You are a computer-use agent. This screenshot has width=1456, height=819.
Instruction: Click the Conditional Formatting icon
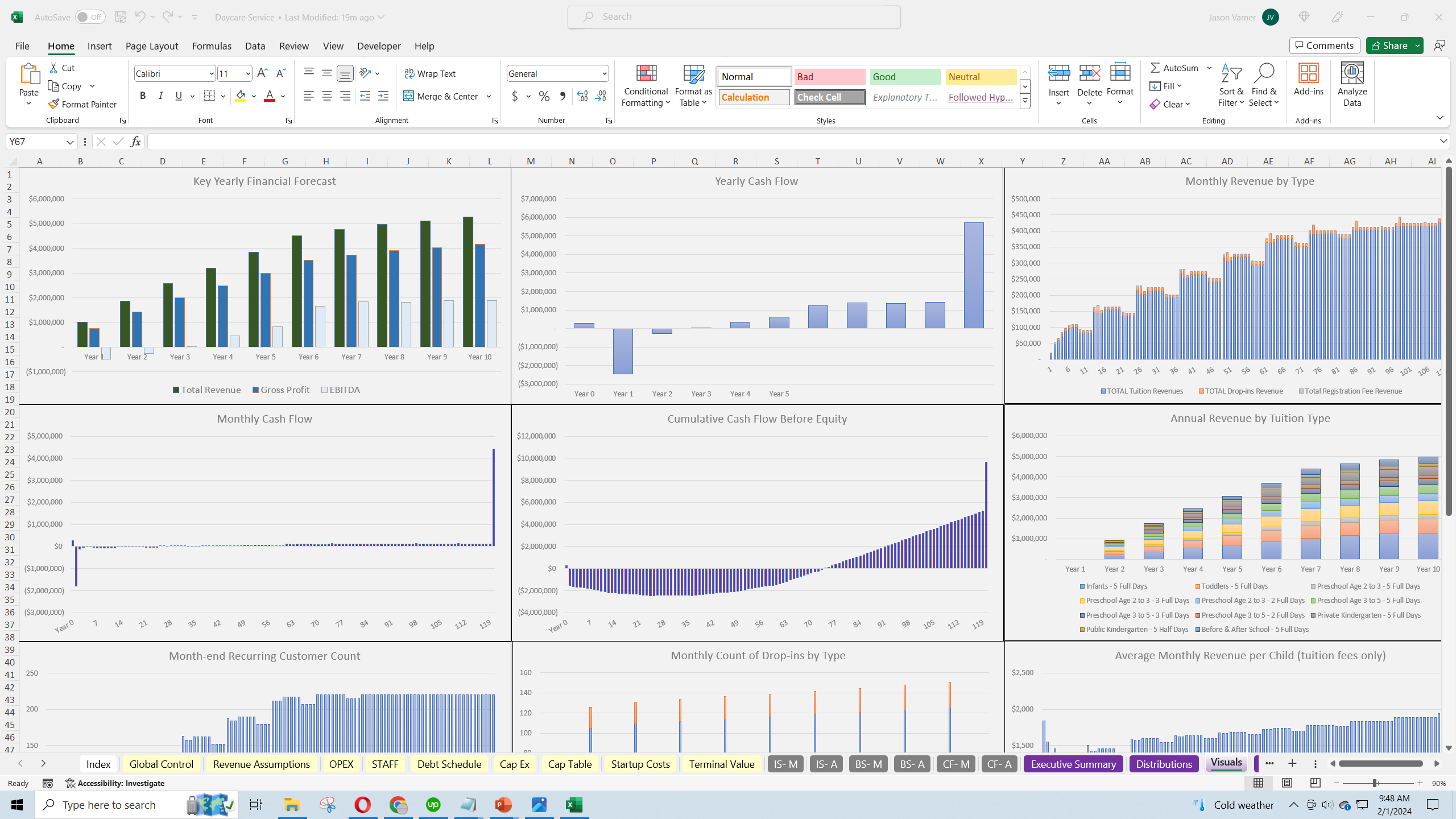tap(646, 74)
